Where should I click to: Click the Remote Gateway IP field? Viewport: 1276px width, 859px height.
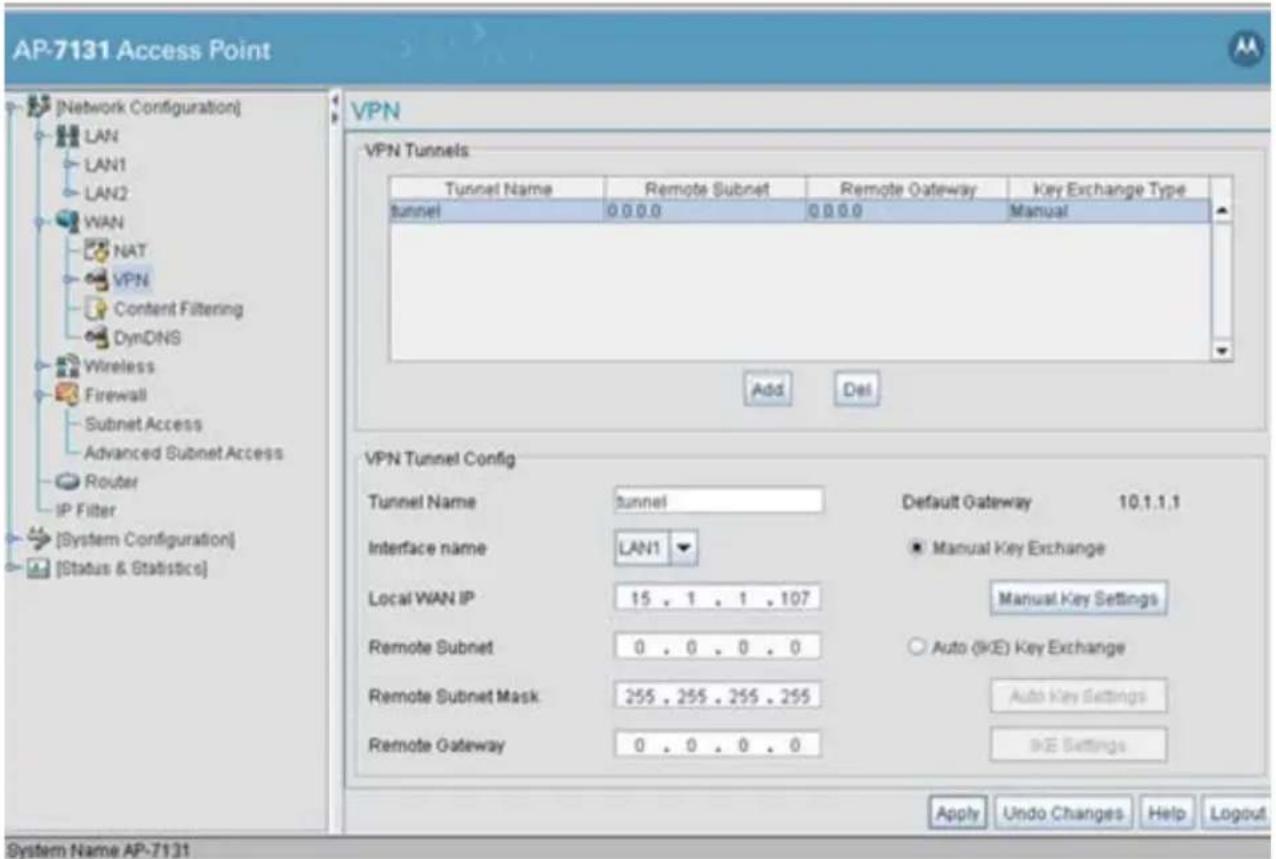[718, 745]
